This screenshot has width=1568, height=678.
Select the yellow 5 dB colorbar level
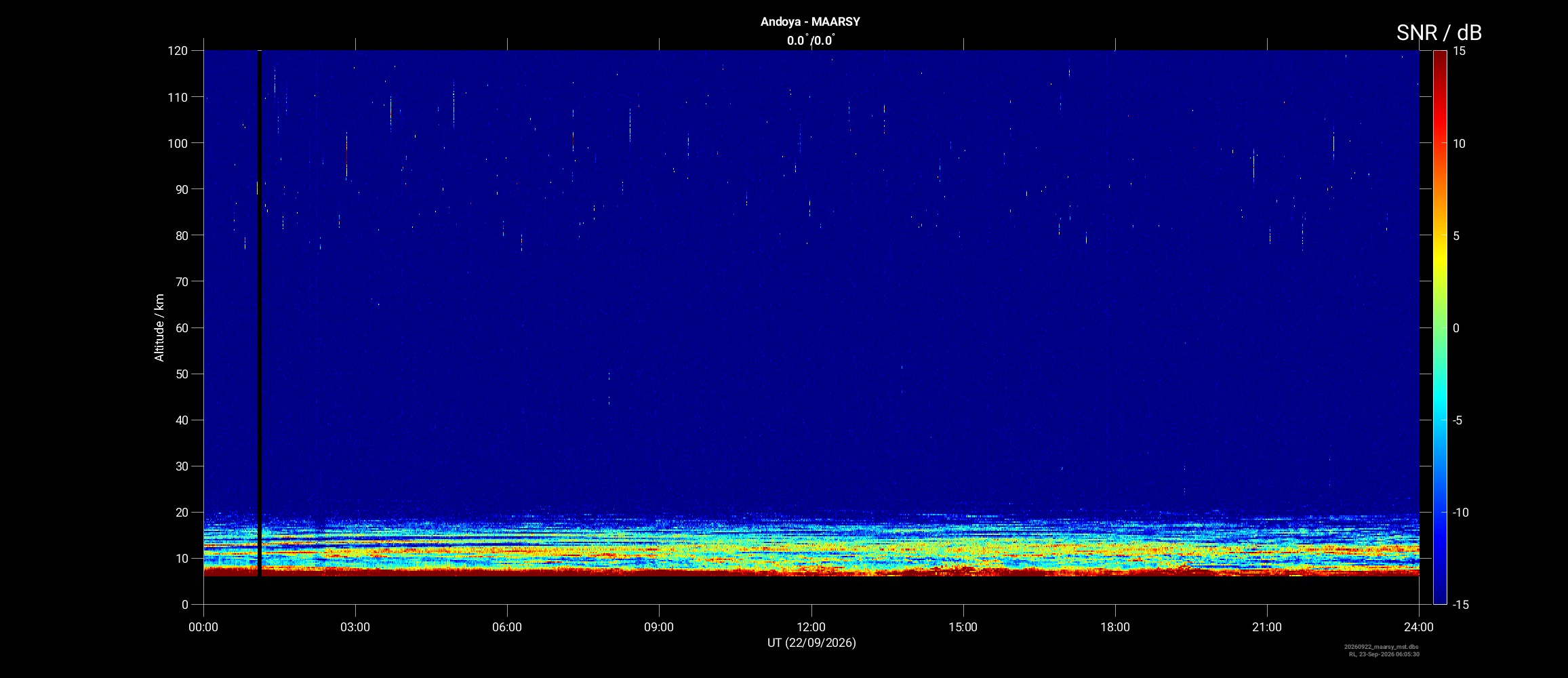click(x=1440, y=235)
